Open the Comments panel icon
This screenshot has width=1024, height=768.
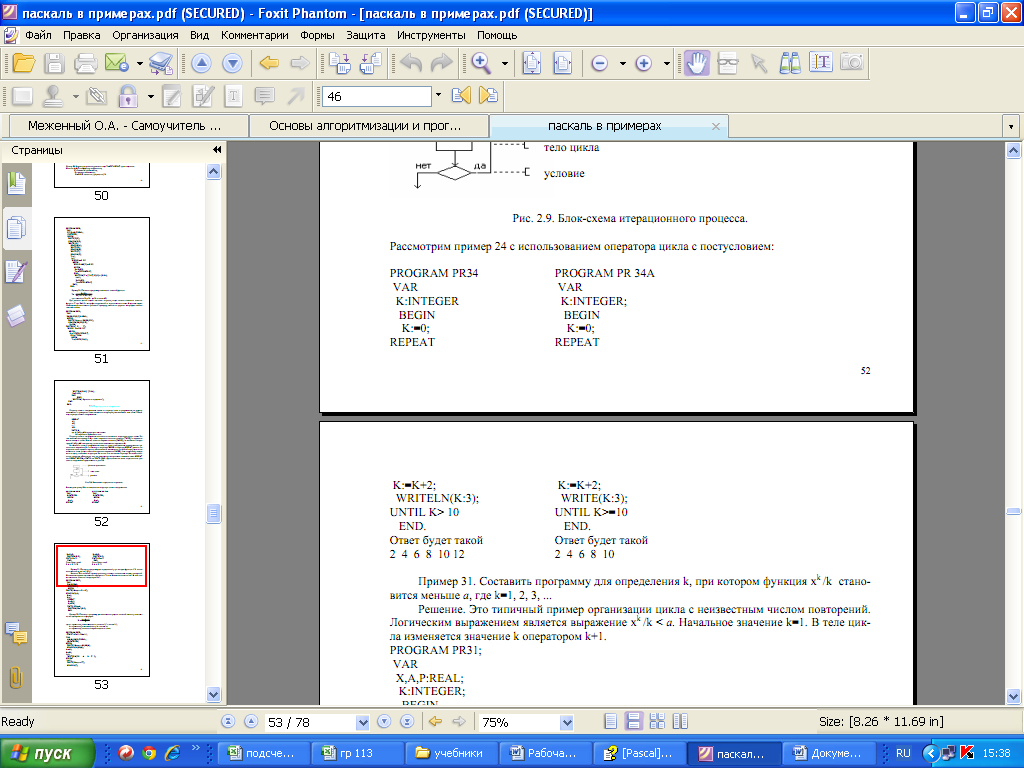pos(16,633)
